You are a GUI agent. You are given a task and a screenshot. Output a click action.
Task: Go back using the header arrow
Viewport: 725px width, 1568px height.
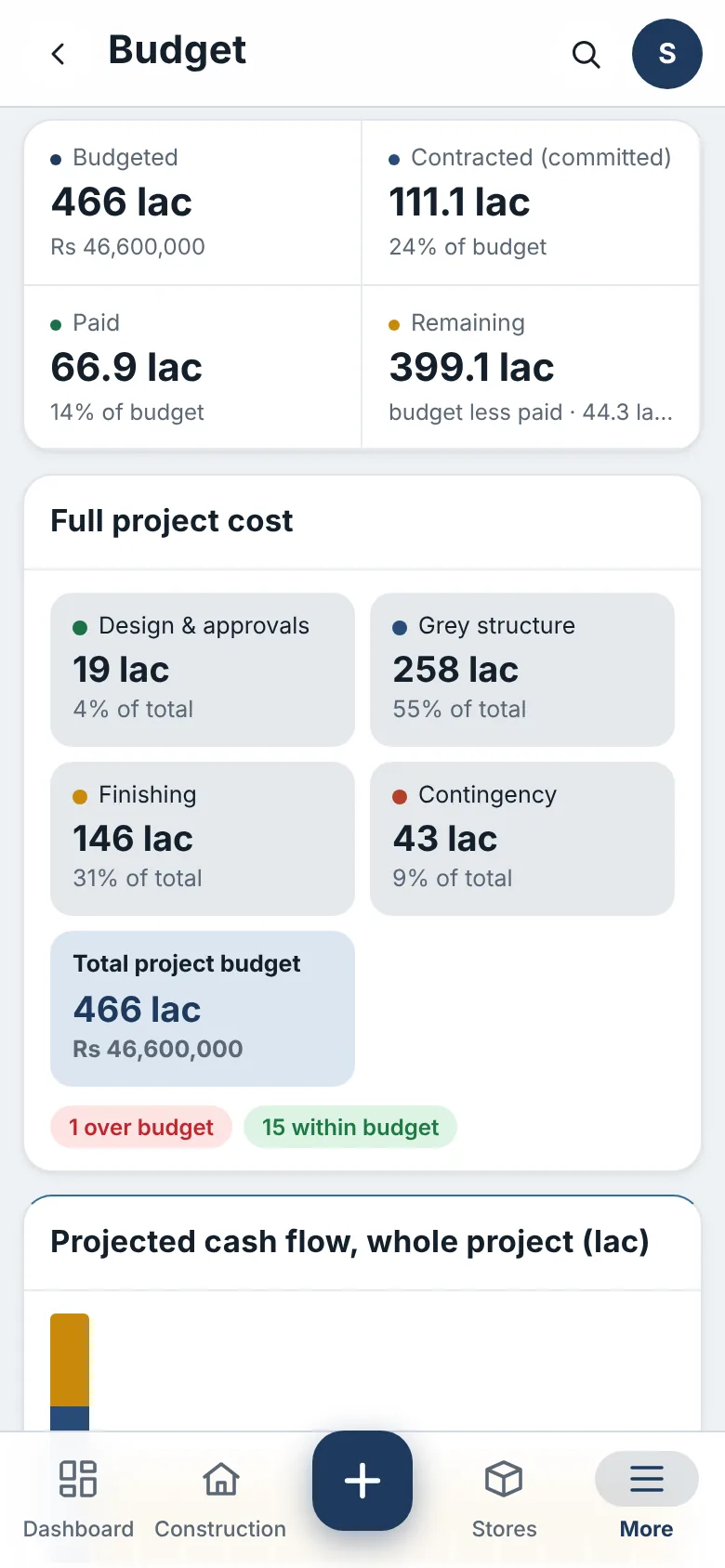(59, 54)
